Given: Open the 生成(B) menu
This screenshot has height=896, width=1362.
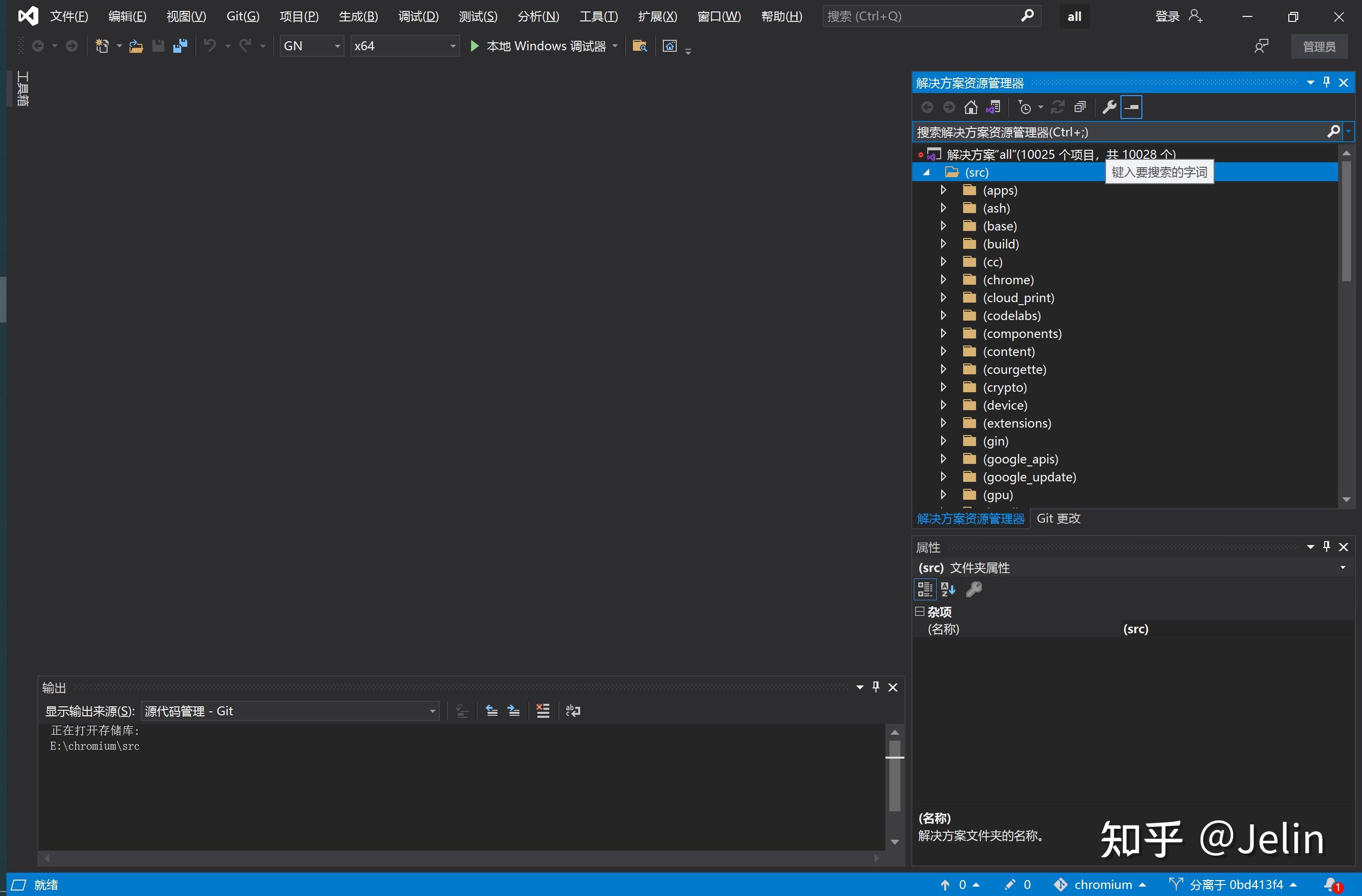Looking at the screenshot, I should pyautogui.click(x=358, y=16).
